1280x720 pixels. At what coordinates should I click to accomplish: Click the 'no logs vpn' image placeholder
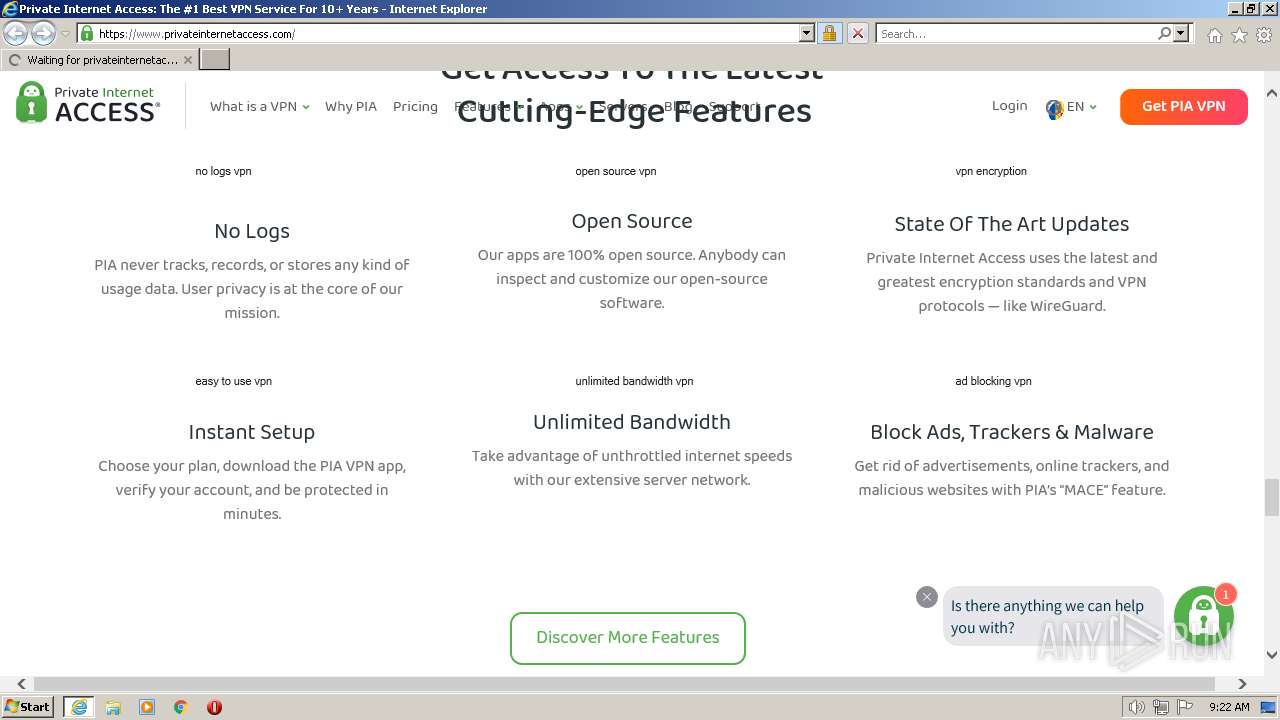[223, 171]
